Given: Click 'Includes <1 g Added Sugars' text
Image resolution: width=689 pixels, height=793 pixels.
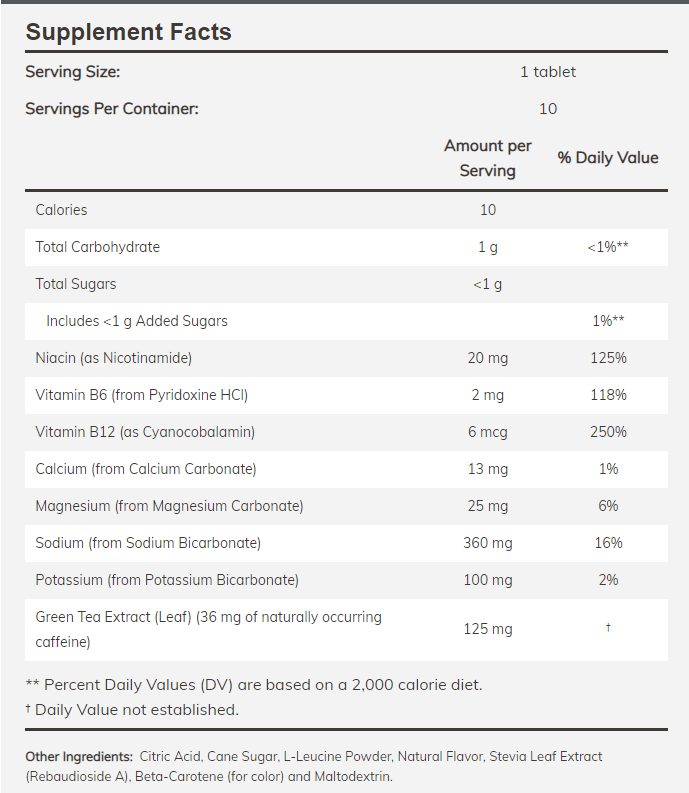Looking at the screenshot, I should (x=137, y=321).
